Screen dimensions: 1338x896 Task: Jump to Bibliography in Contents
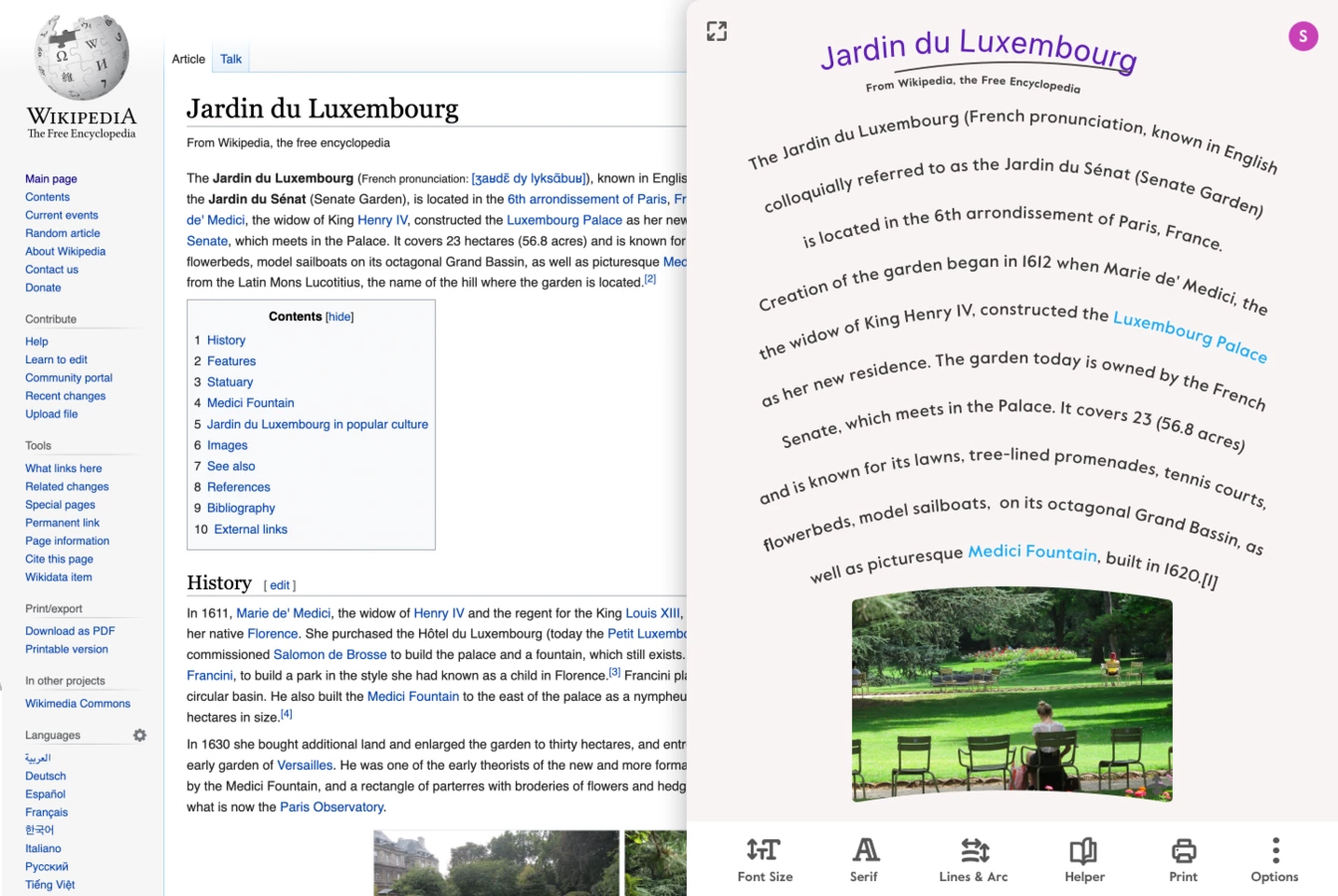pos(241,508)
